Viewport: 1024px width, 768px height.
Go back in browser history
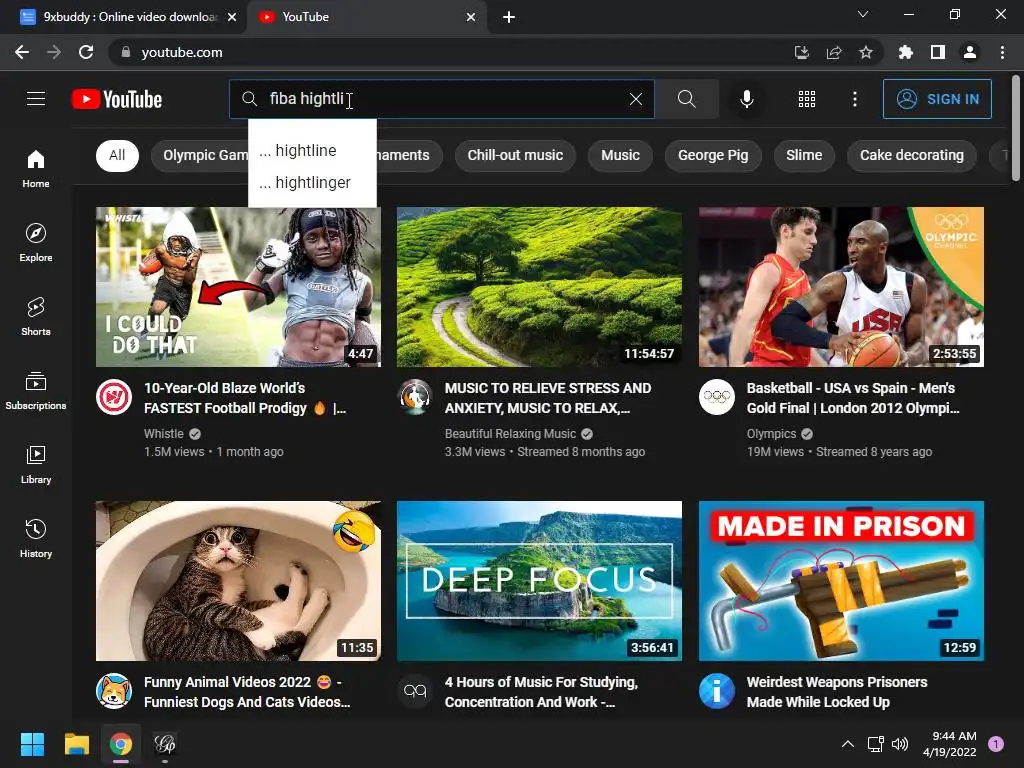[22, 52]
